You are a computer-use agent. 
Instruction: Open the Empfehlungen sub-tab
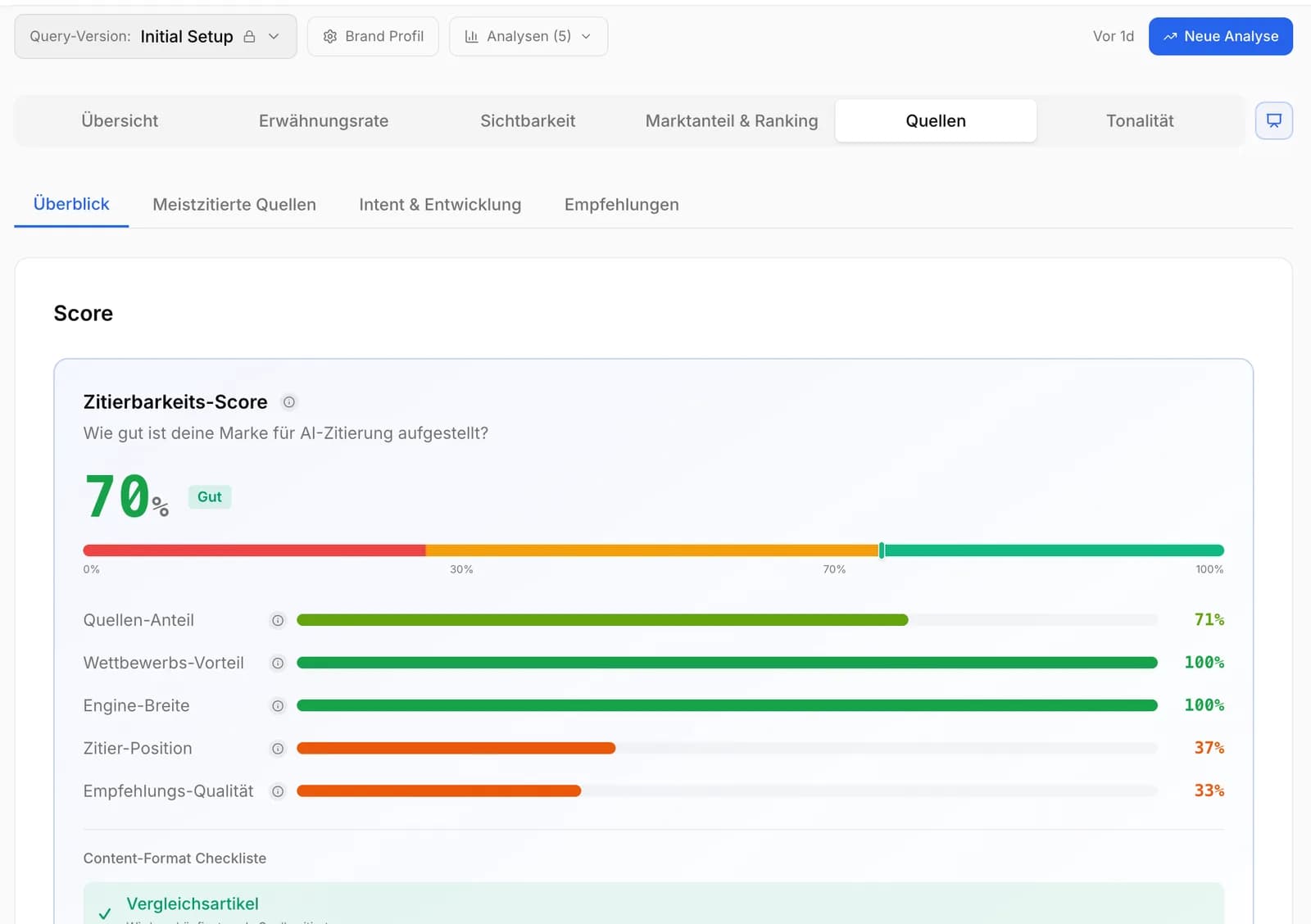coord(621,205)
